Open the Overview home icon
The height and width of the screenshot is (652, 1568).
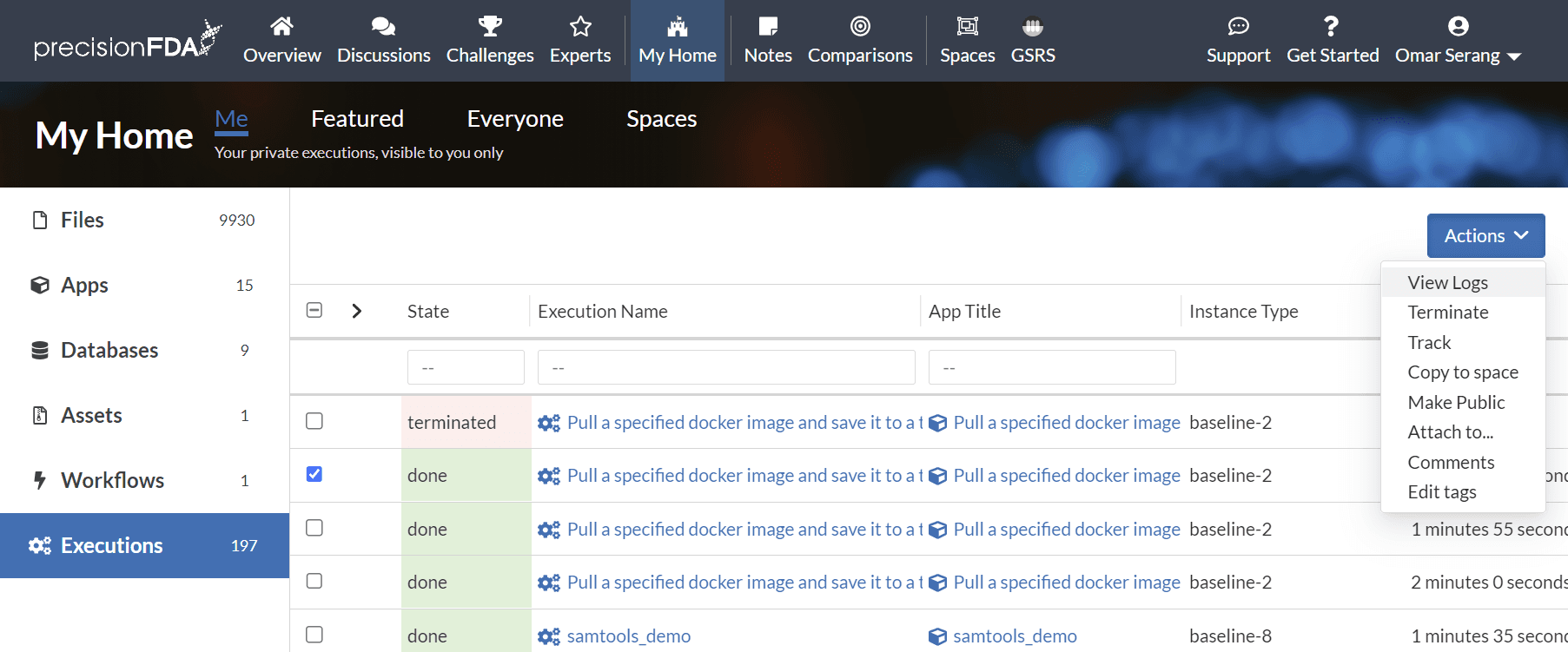281,27
